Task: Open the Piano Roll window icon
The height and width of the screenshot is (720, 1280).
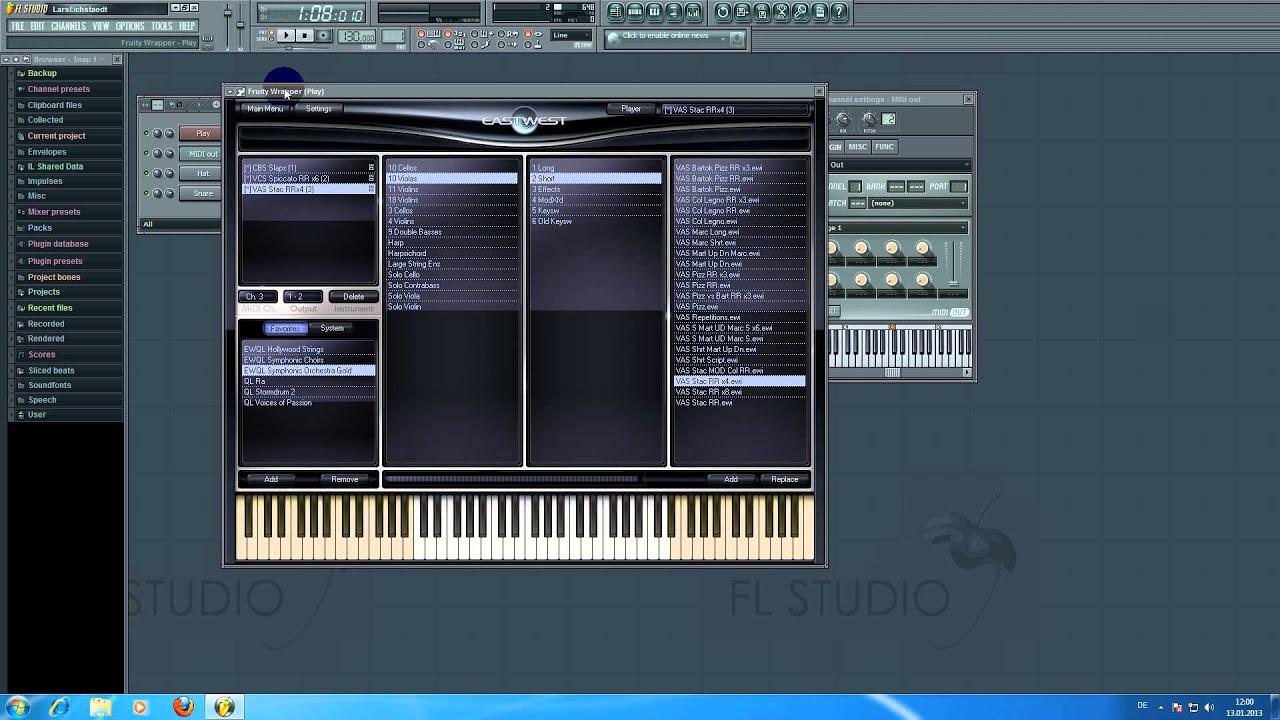Action: (x=655, y=12)
